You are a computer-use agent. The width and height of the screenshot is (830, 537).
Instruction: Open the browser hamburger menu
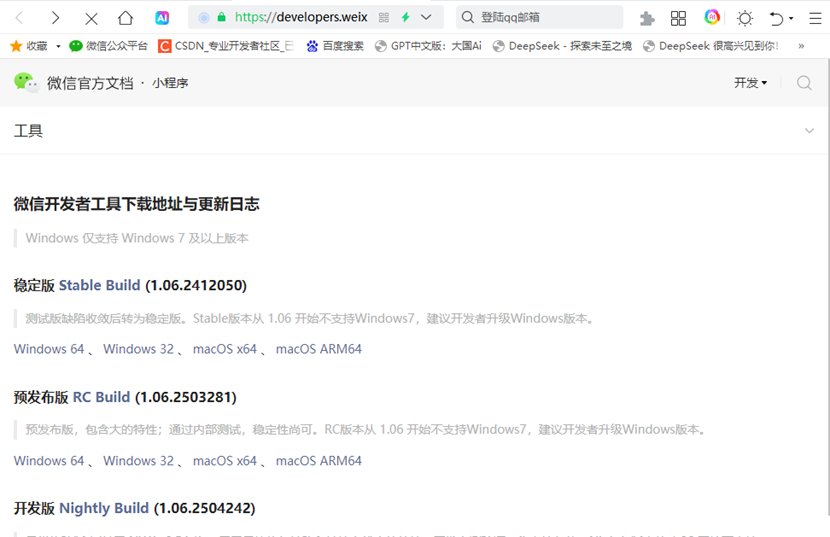(815, 19)
